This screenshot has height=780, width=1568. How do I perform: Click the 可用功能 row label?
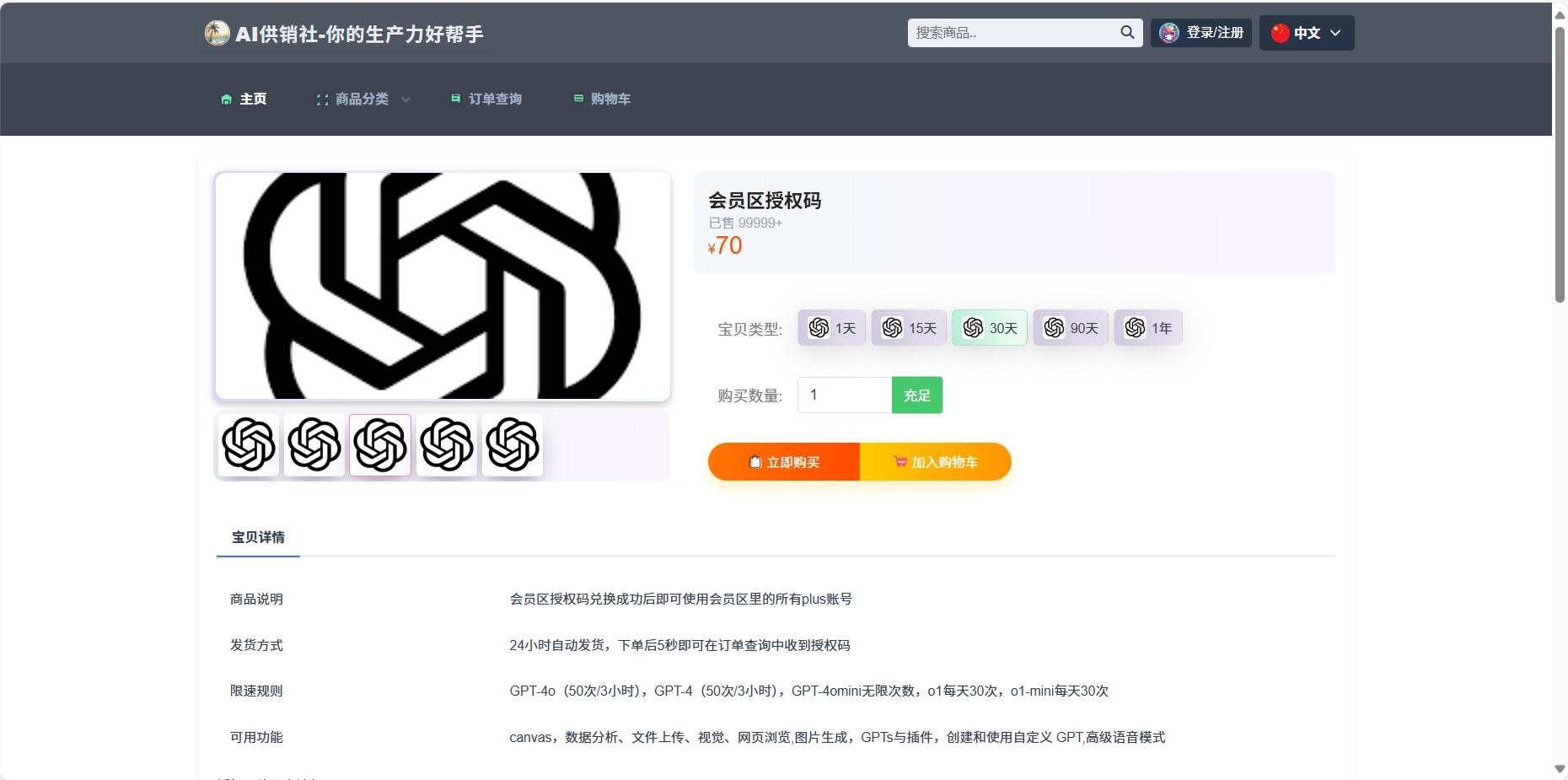pyautogui.click(x=256, y=737)
